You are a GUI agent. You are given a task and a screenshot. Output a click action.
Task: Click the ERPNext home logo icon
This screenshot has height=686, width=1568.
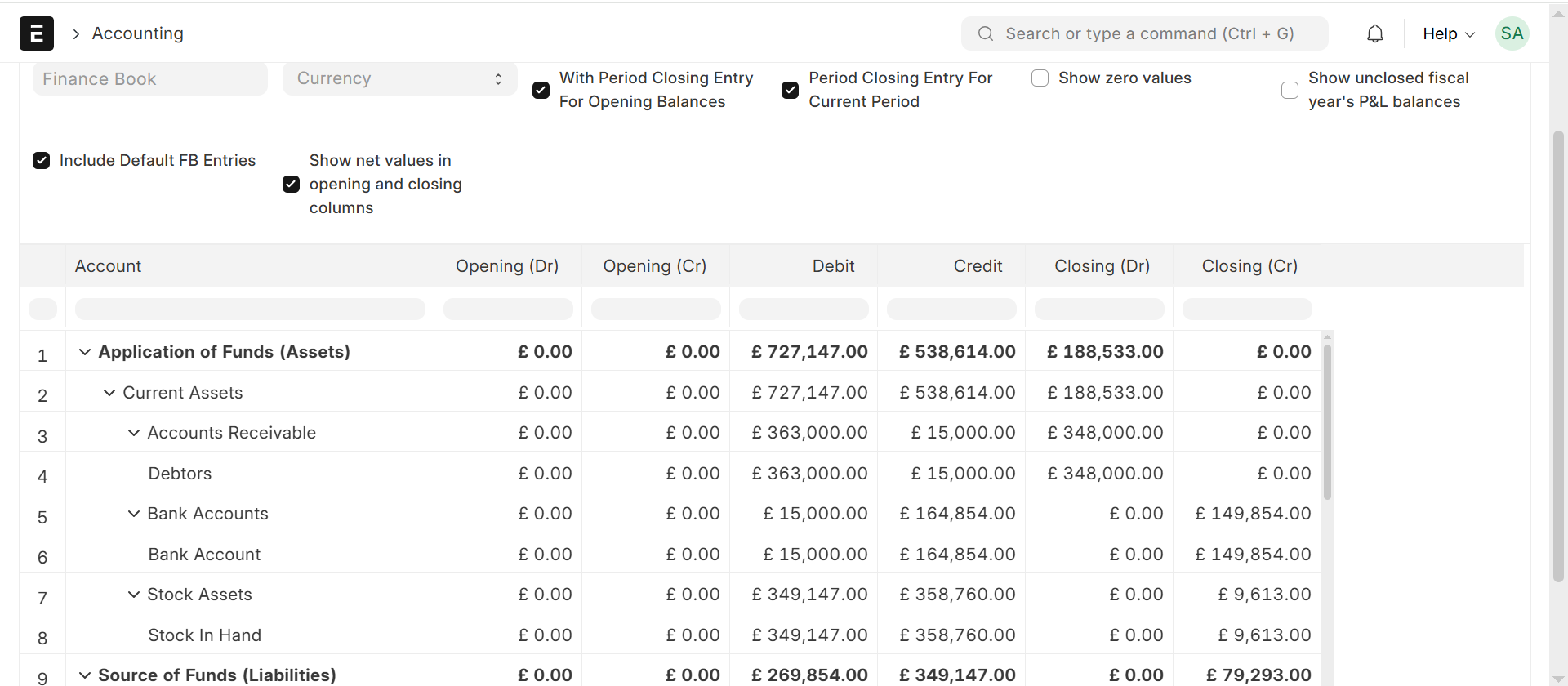pyautogui.click(x=37, y=33)
